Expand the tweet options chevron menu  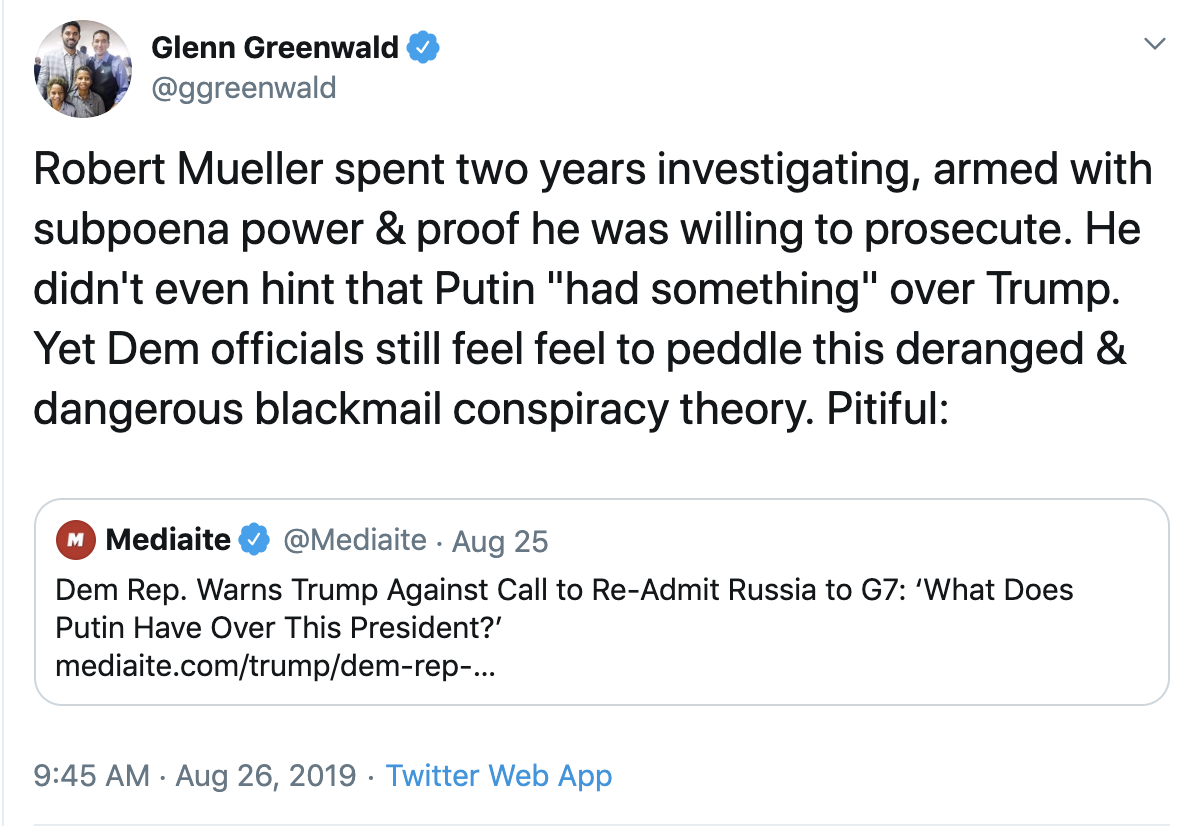tap(1155, 43)
